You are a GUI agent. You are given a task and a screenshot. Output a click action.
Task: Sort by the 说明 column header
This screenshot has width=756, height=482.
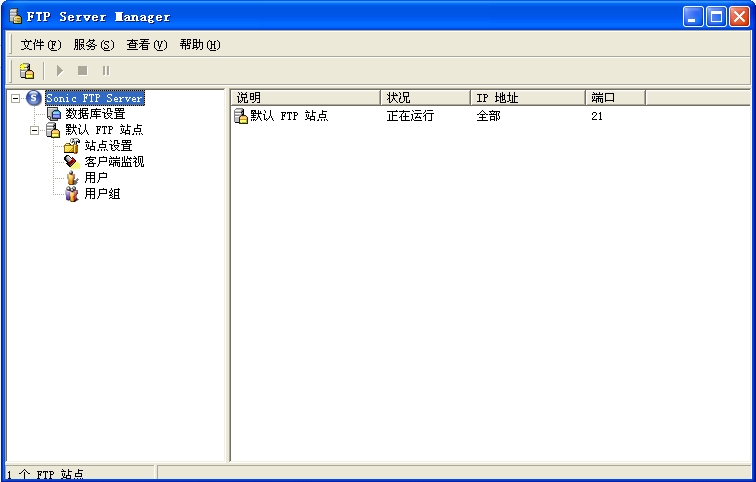(305, 97)
